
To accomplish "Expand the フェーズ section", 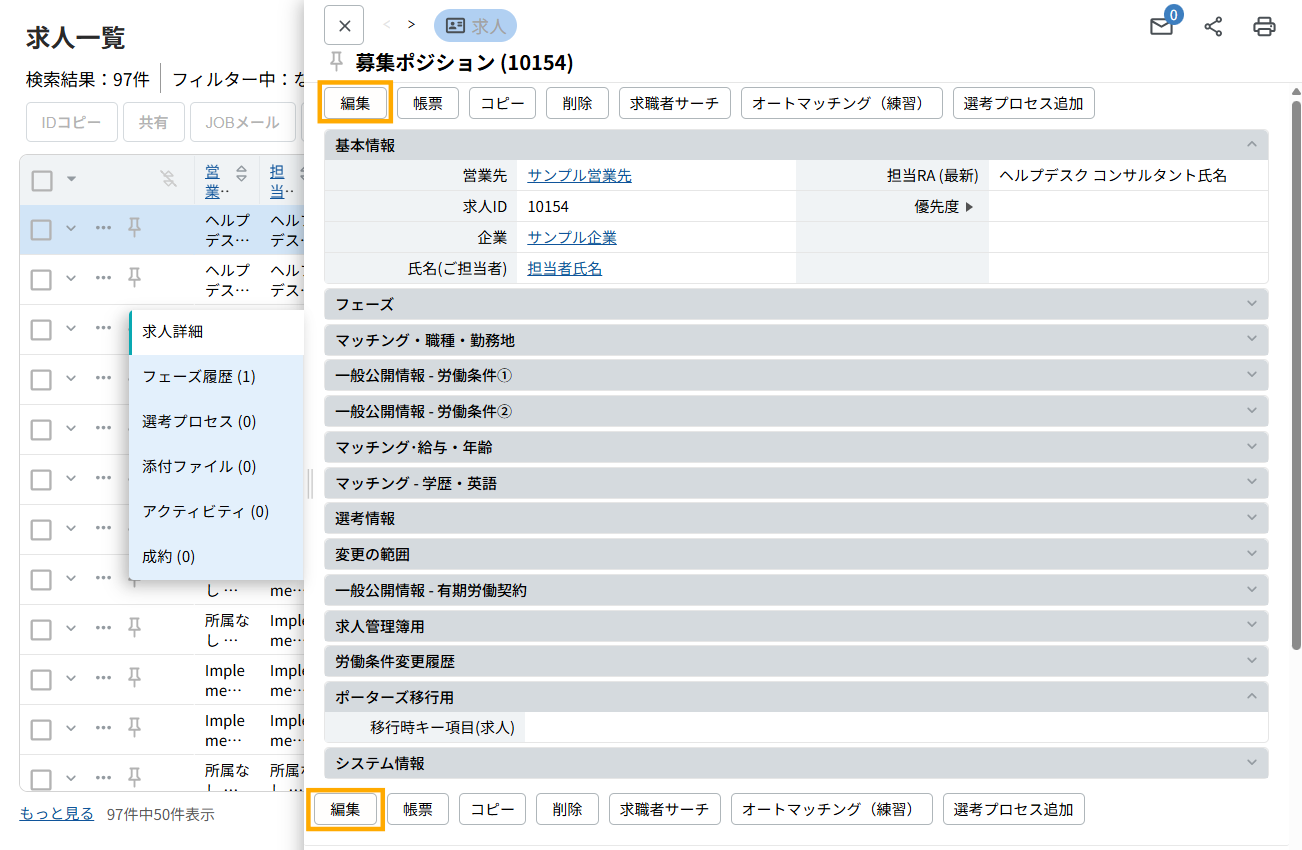I will (x=795, y=304).
